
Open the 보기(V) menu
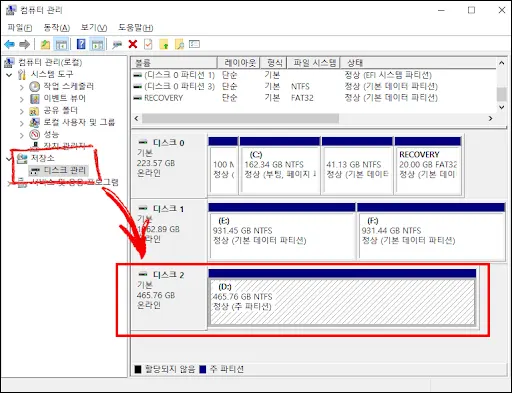94,28
